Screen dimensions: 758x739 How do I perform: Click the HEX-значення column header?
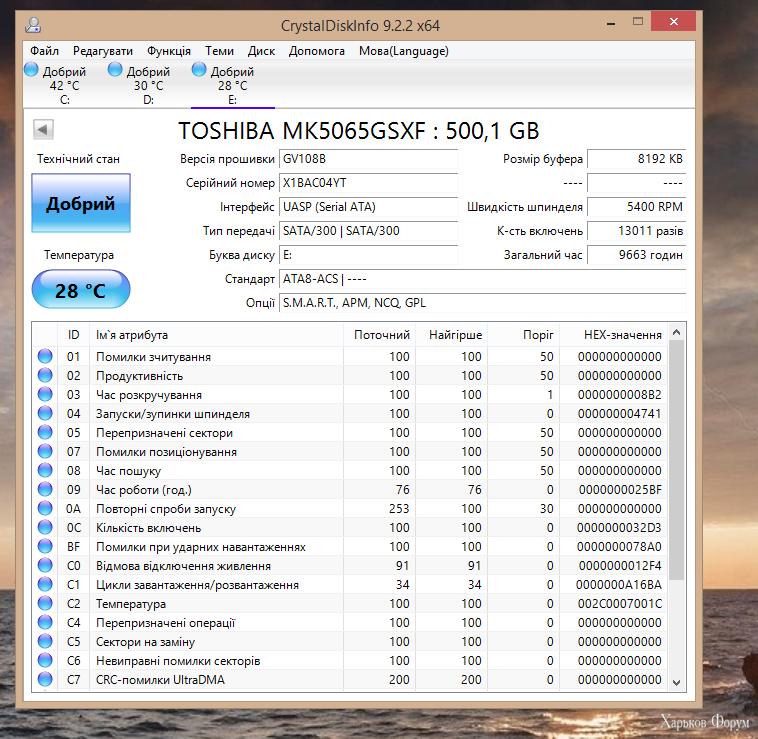[614, 334]
